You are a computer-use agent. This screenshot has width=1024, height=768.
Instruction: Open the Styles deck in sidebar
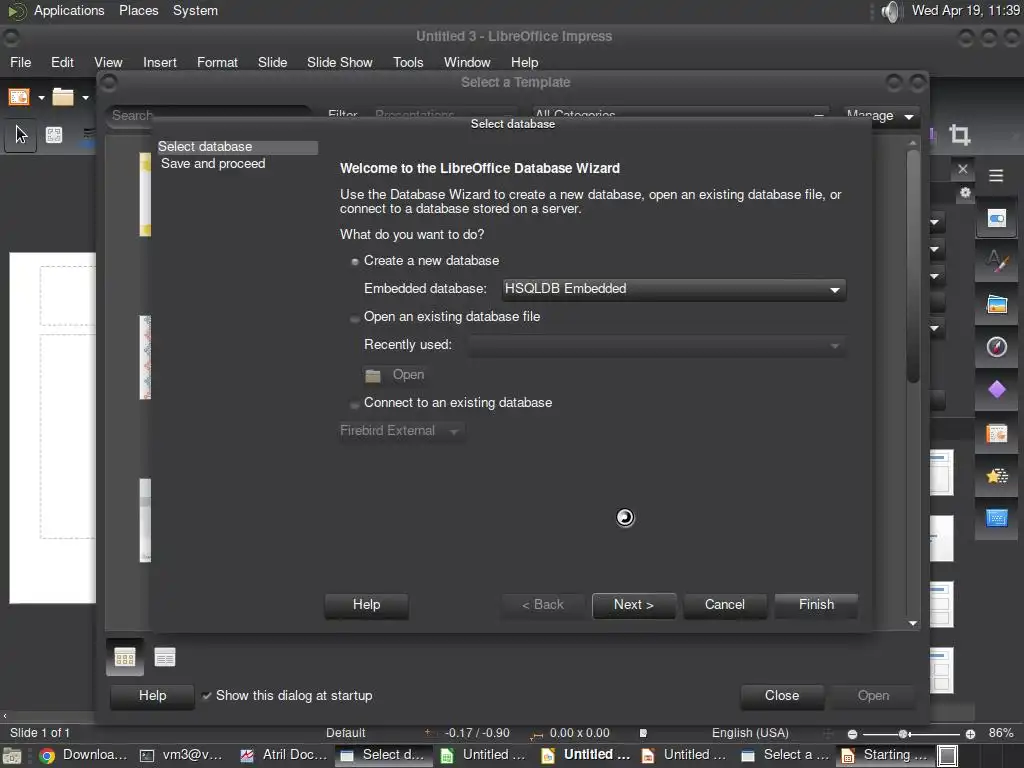[997, 262]
